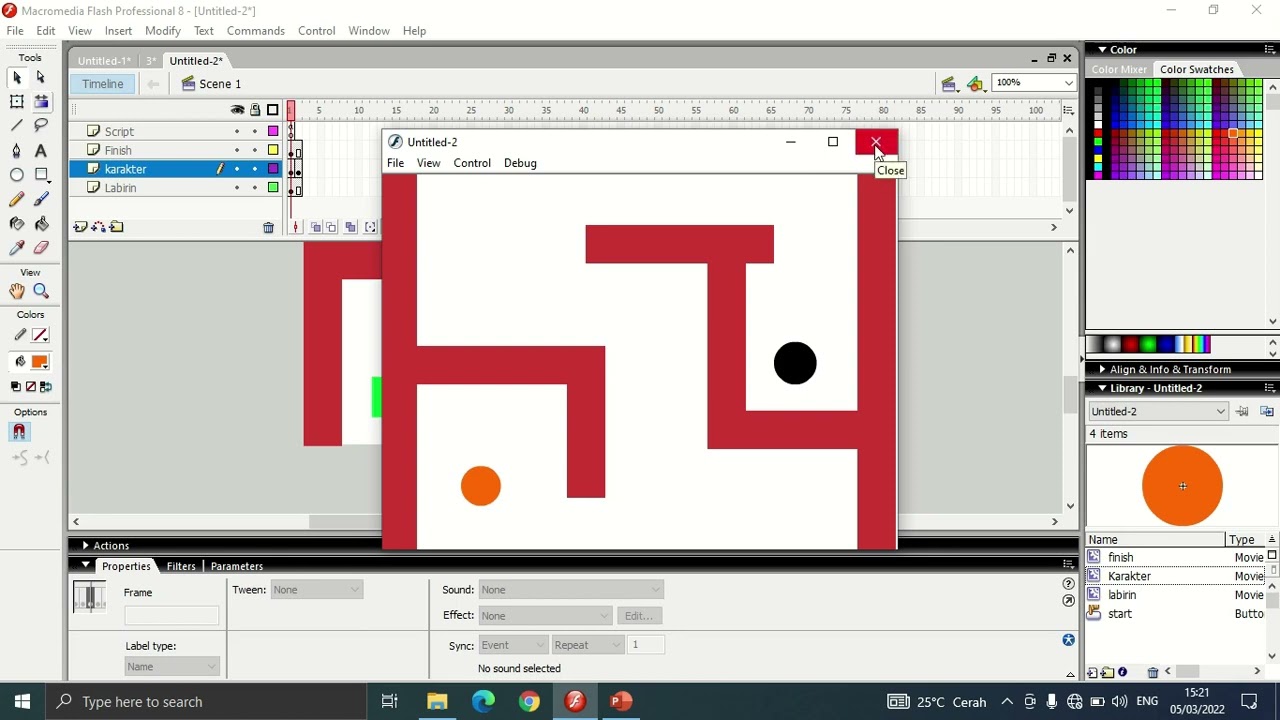
Task: Choose the Oval tool
Action: (17, 175)
